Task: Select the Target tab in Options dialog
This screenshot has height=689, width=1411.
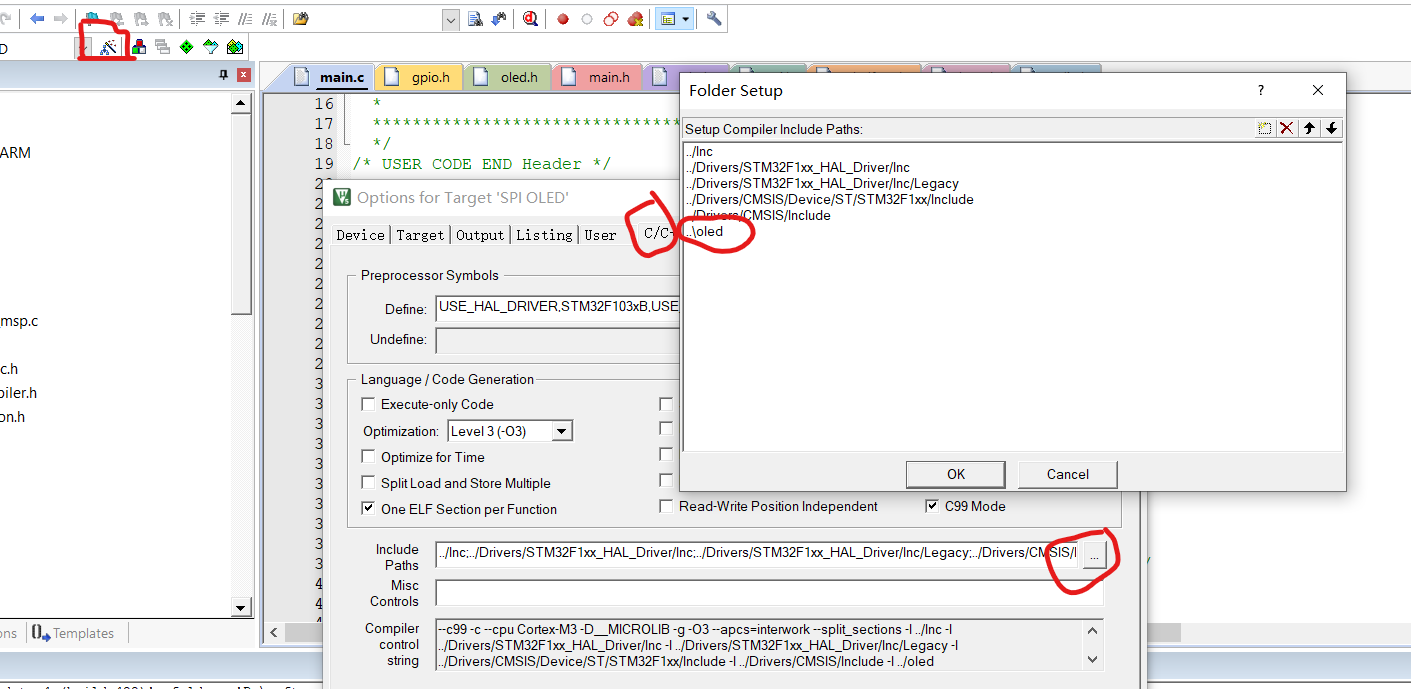Action: [x=420, y=235]
